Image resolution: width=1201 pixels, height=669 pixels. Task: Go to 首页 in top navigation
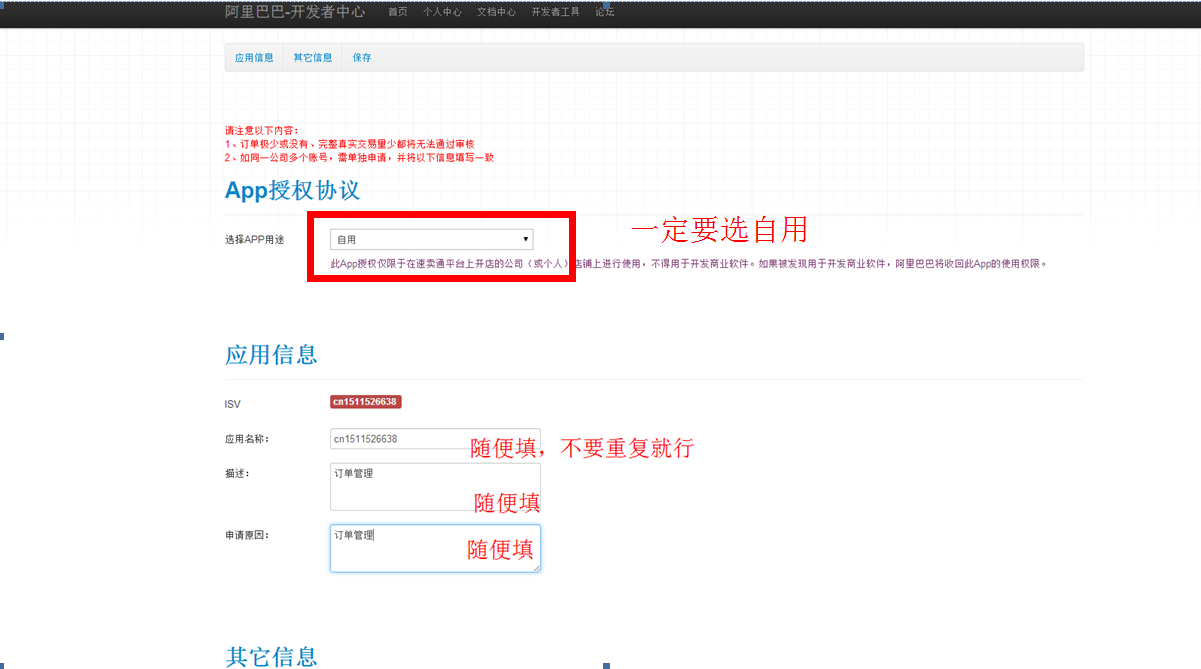coord(398,12)
